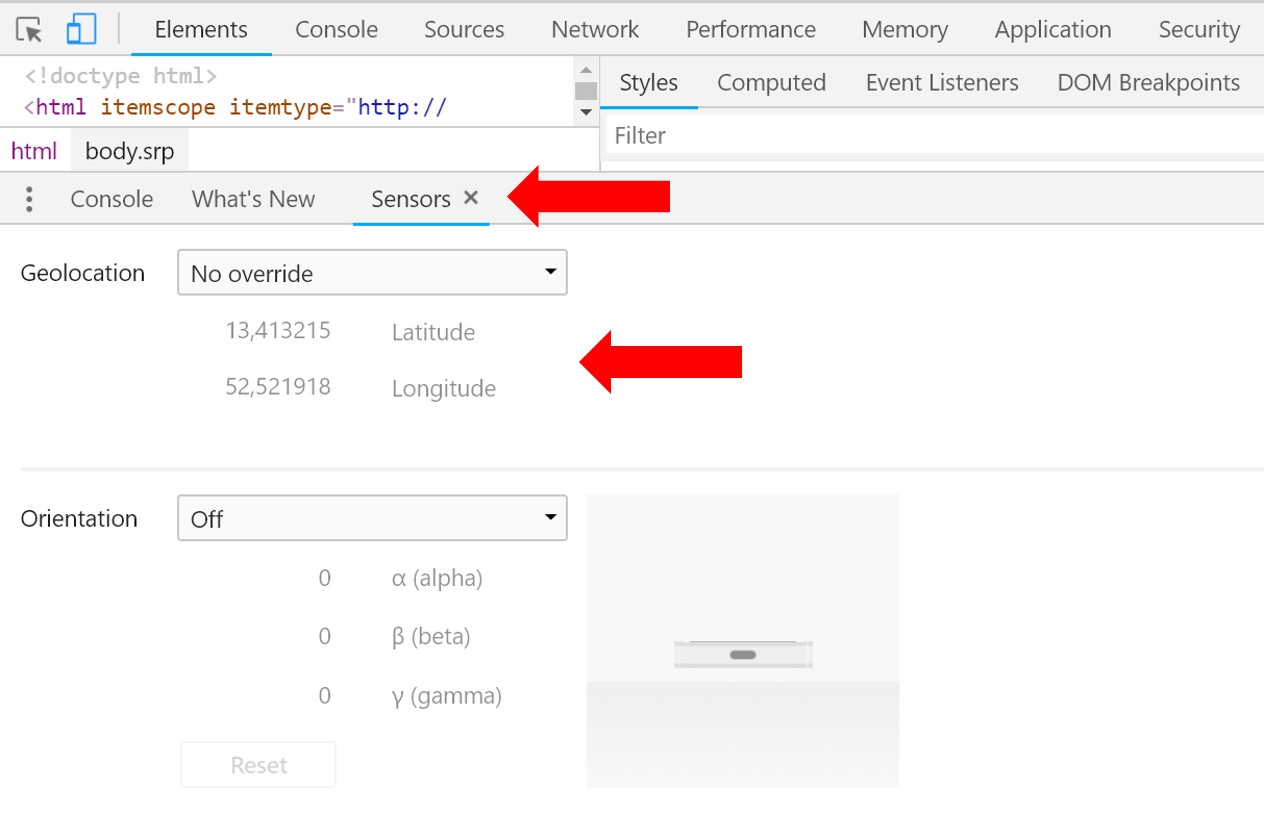
Task: Close the Sensors drawer tab
Action: (471, 198)
